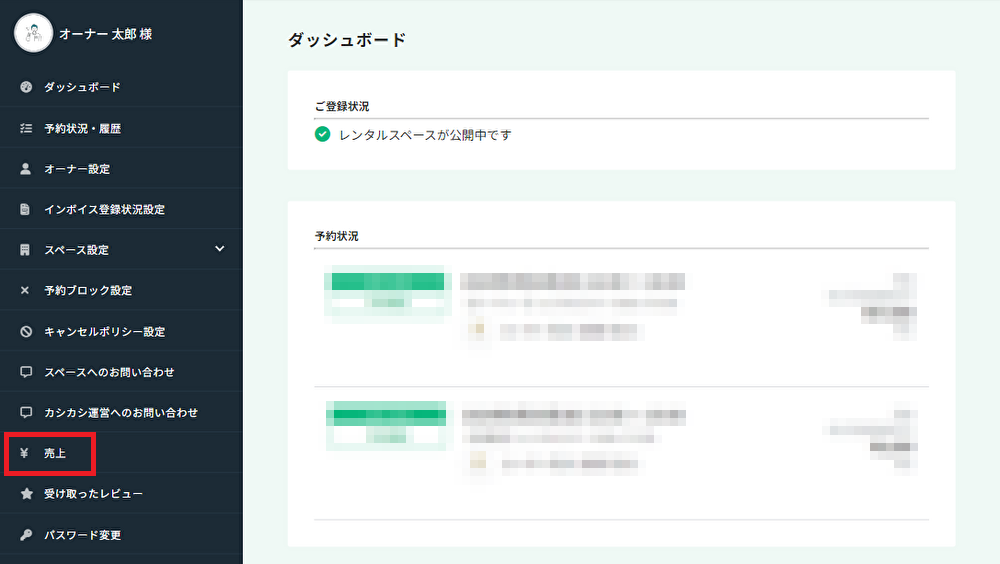Select カシカシ運営へのお問い合わせ in the sidebar
This screenshot has height=564, width=1000.
click(121, 412)
